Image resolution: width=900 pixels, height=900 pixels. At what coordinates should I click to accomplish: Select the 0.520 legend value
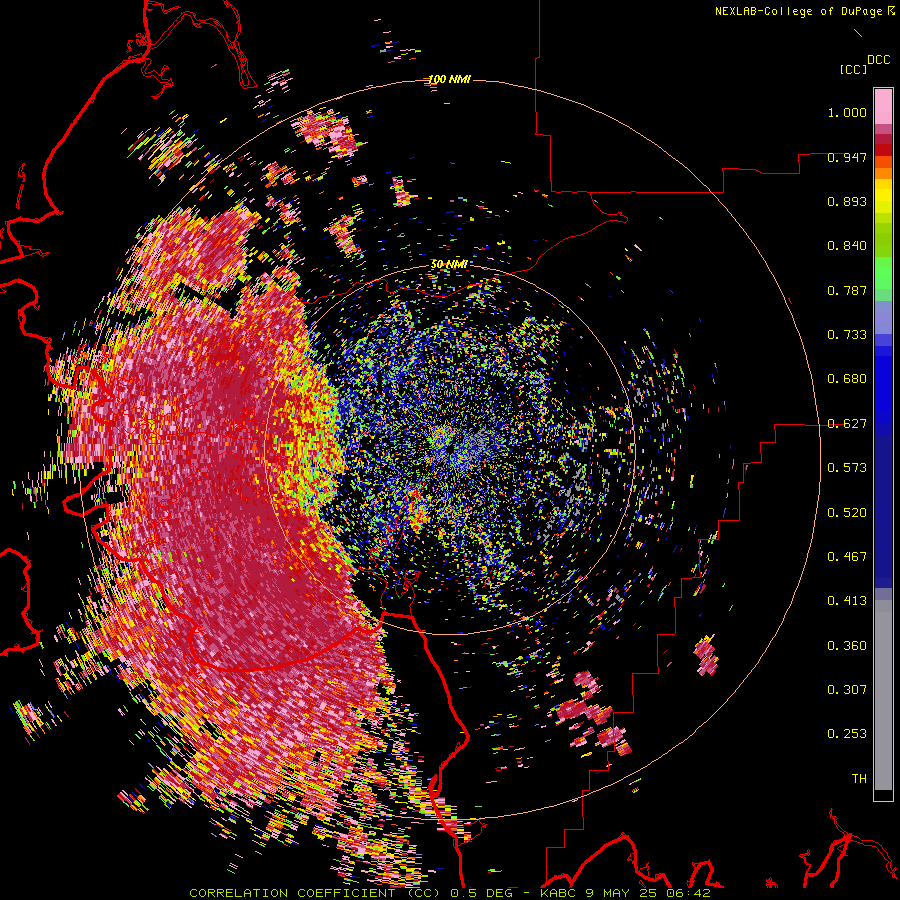click(847, 513)
